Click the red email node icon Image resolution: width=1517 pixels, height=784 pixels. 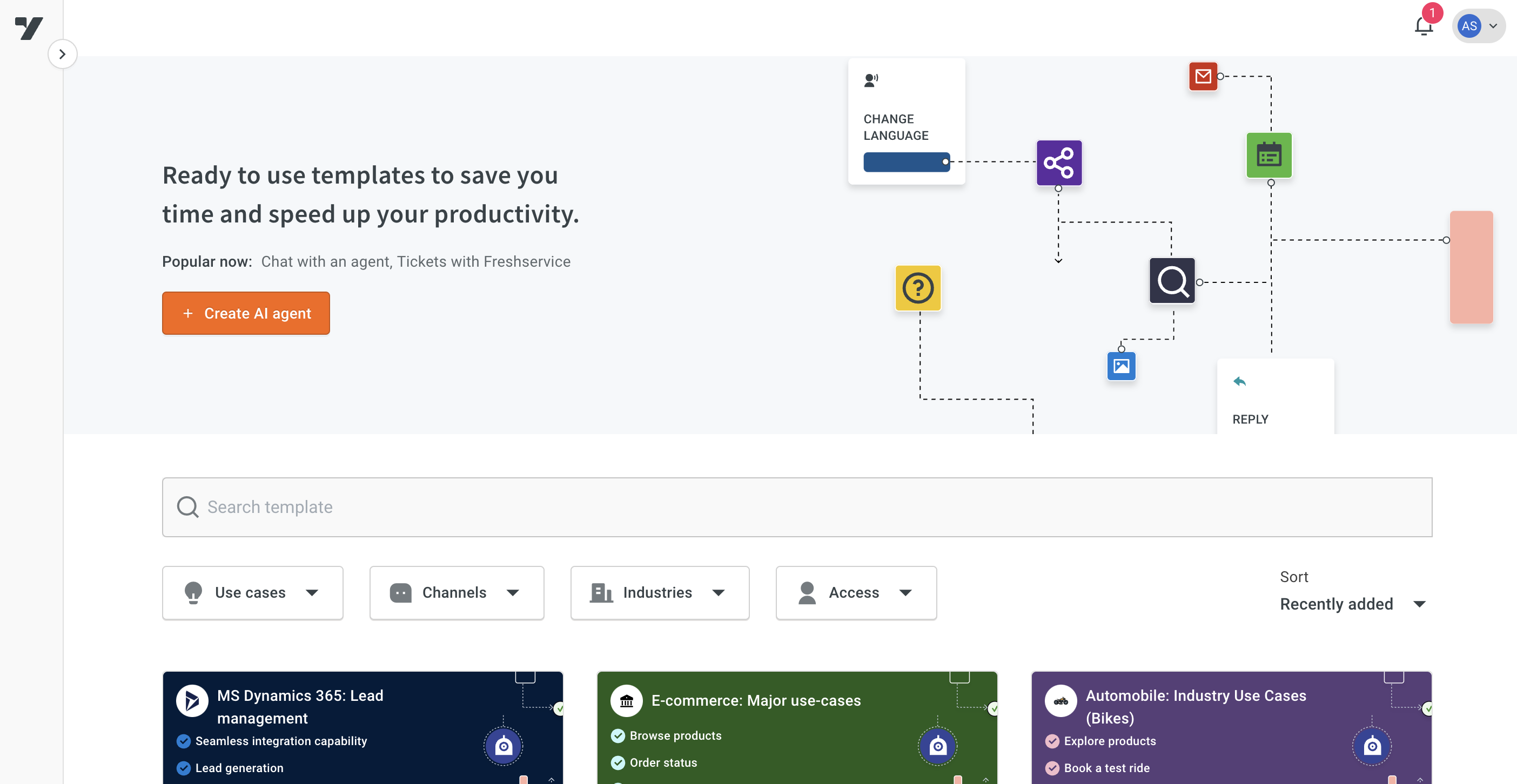coord(1203,77)
